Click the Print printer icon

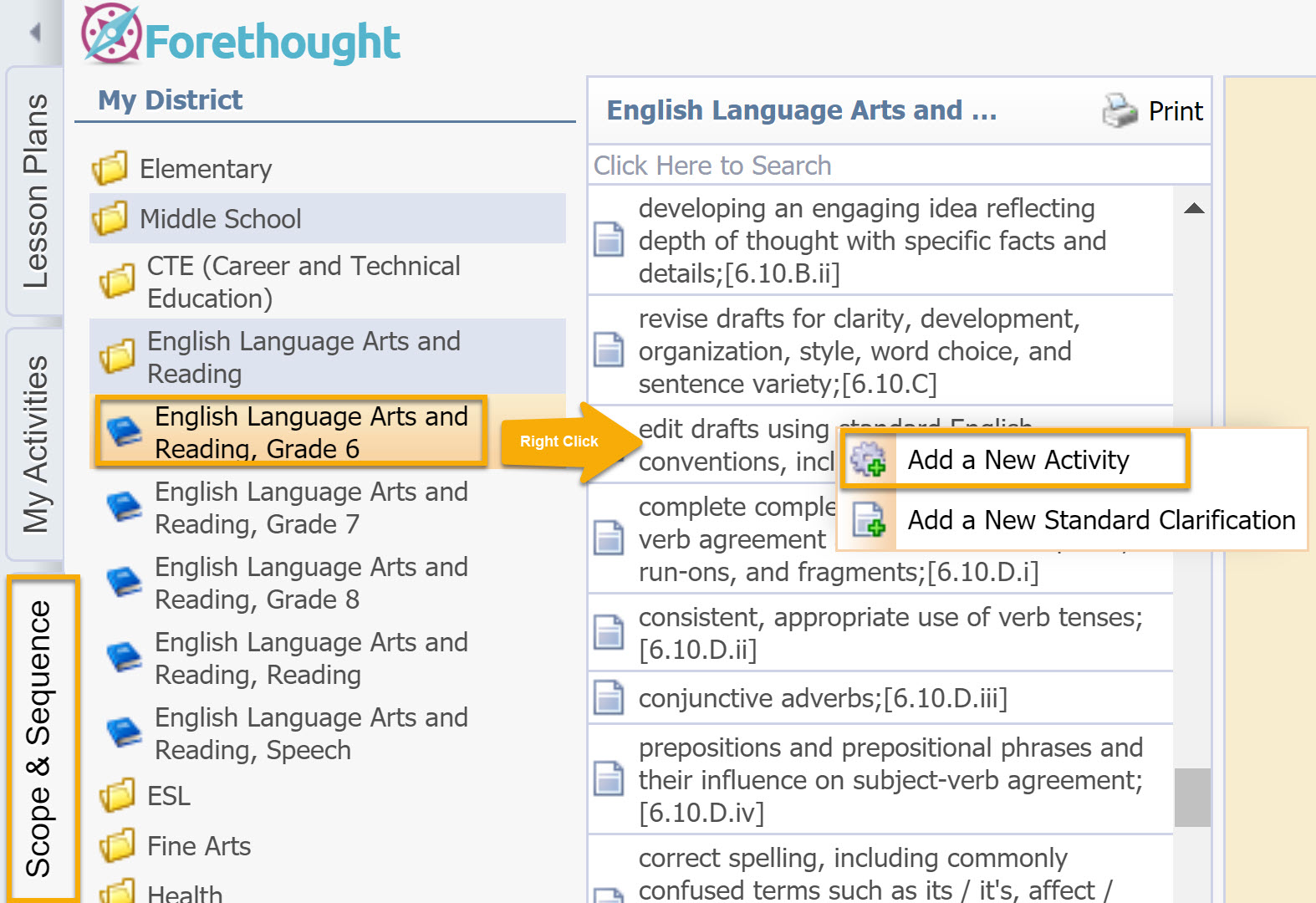pyautogui.click(x=1120, y=110)
